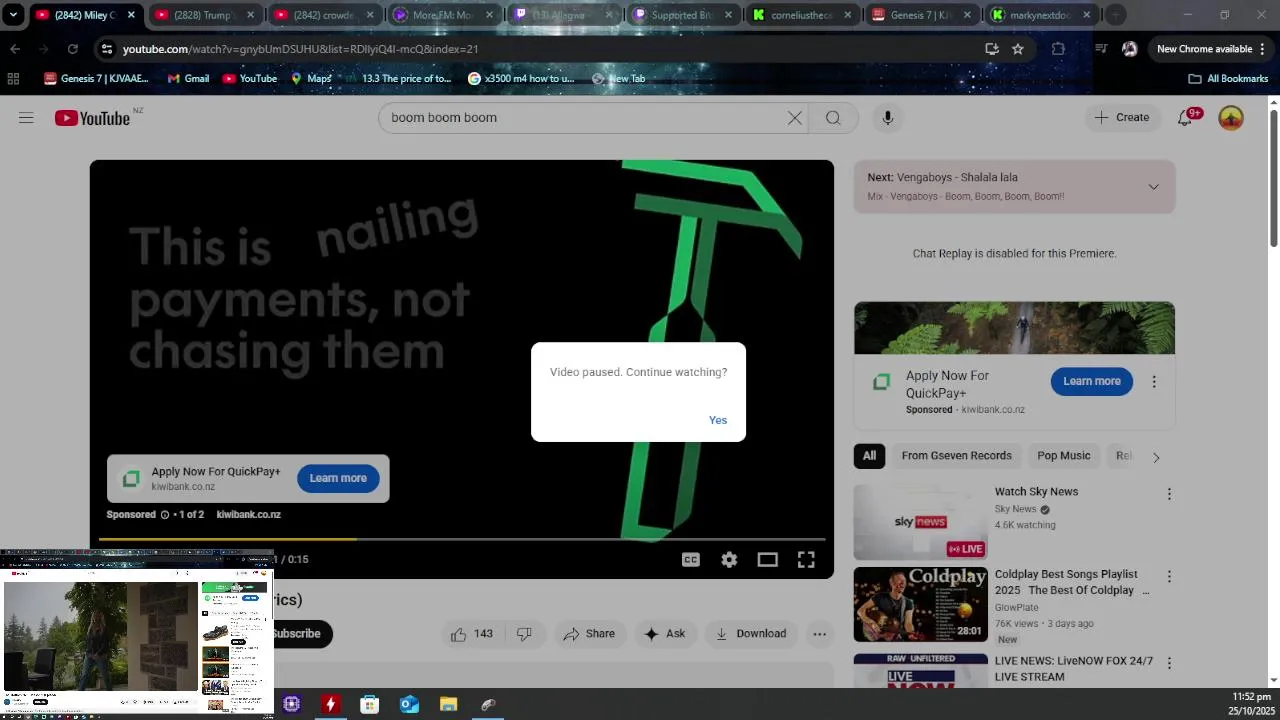Share the video
This screenshot has width=1280, height=720.
[589, 634]
